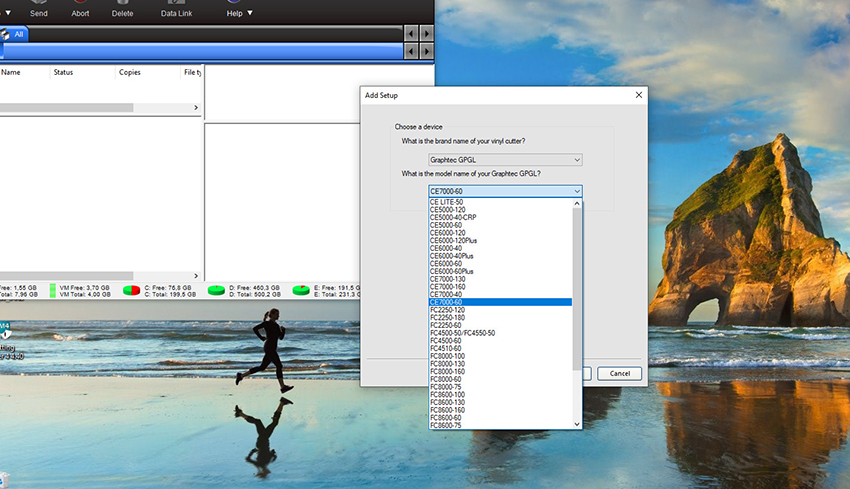Click the D: drive pie chart icon
Screen dimensions: 850x489
coord(216,291)
